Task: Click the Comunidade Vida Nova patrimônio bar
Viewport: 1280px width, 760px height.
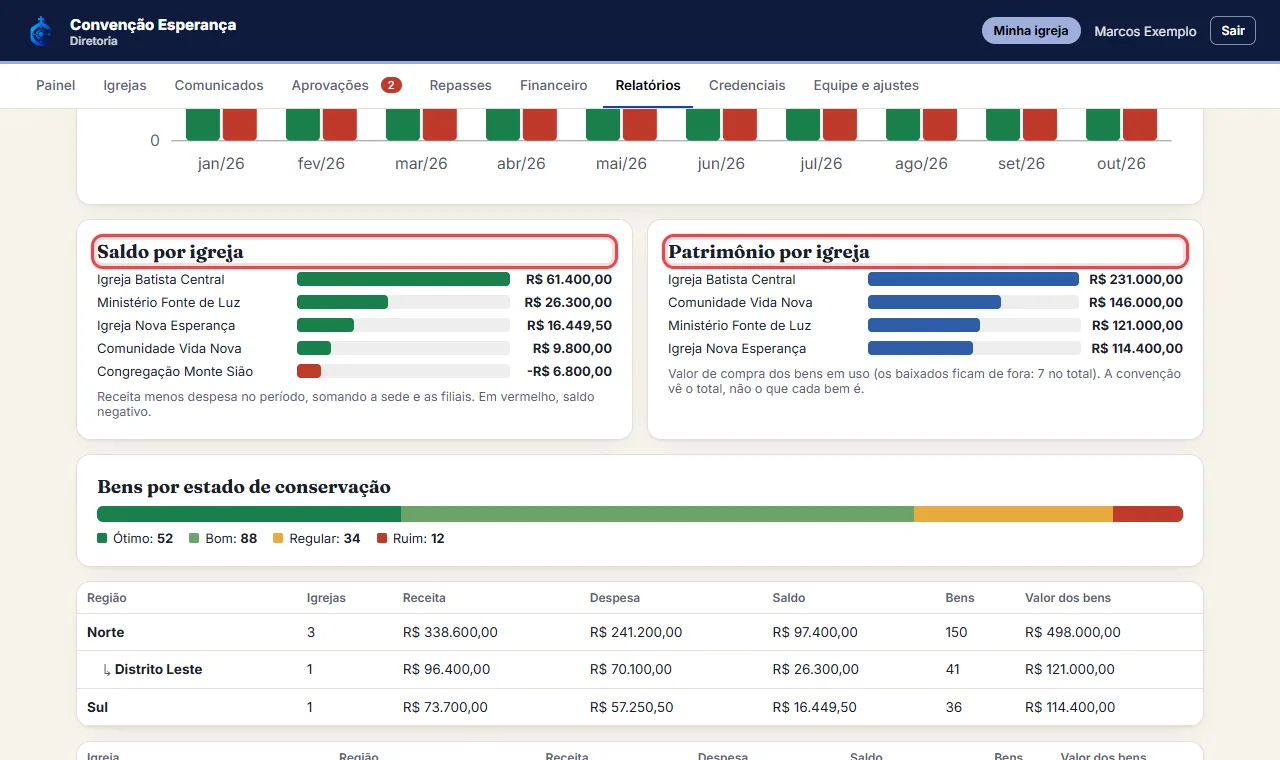Action: (934, 302)
